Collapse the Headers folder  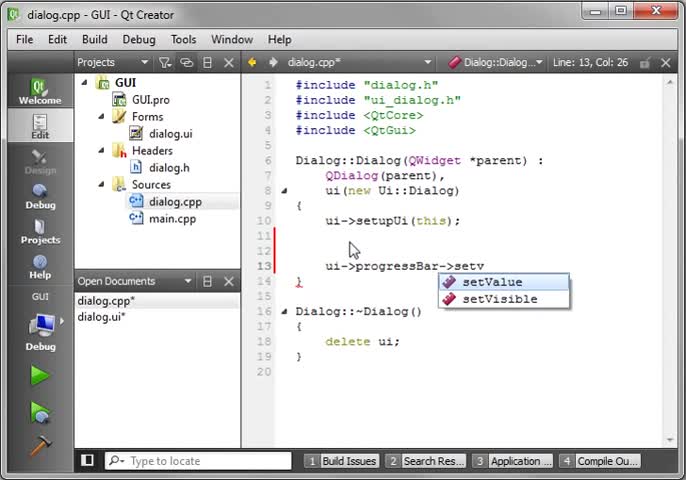click(x=102, y=151)
